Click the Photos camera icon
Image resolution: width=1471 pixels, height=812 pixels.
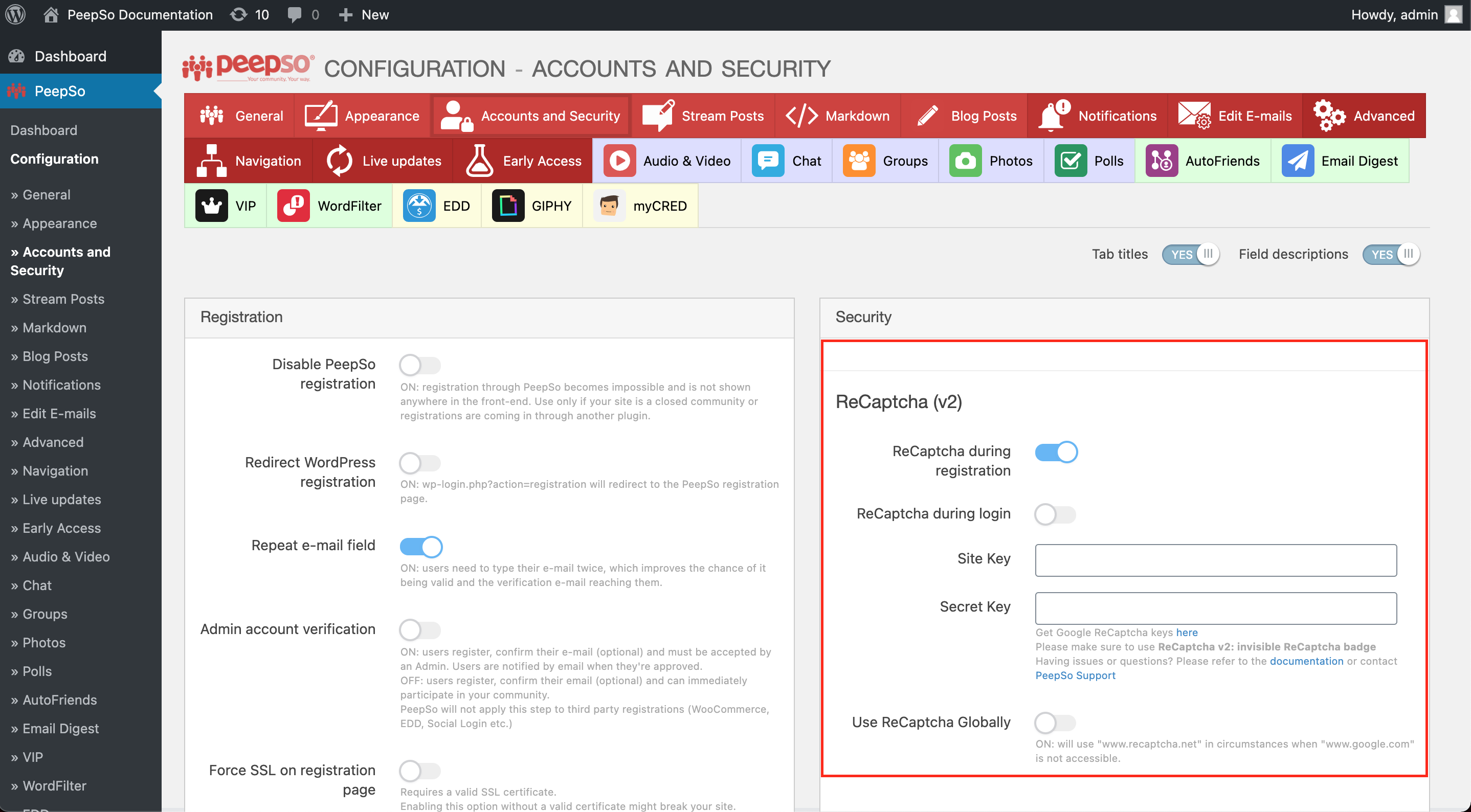pos(966,161)
